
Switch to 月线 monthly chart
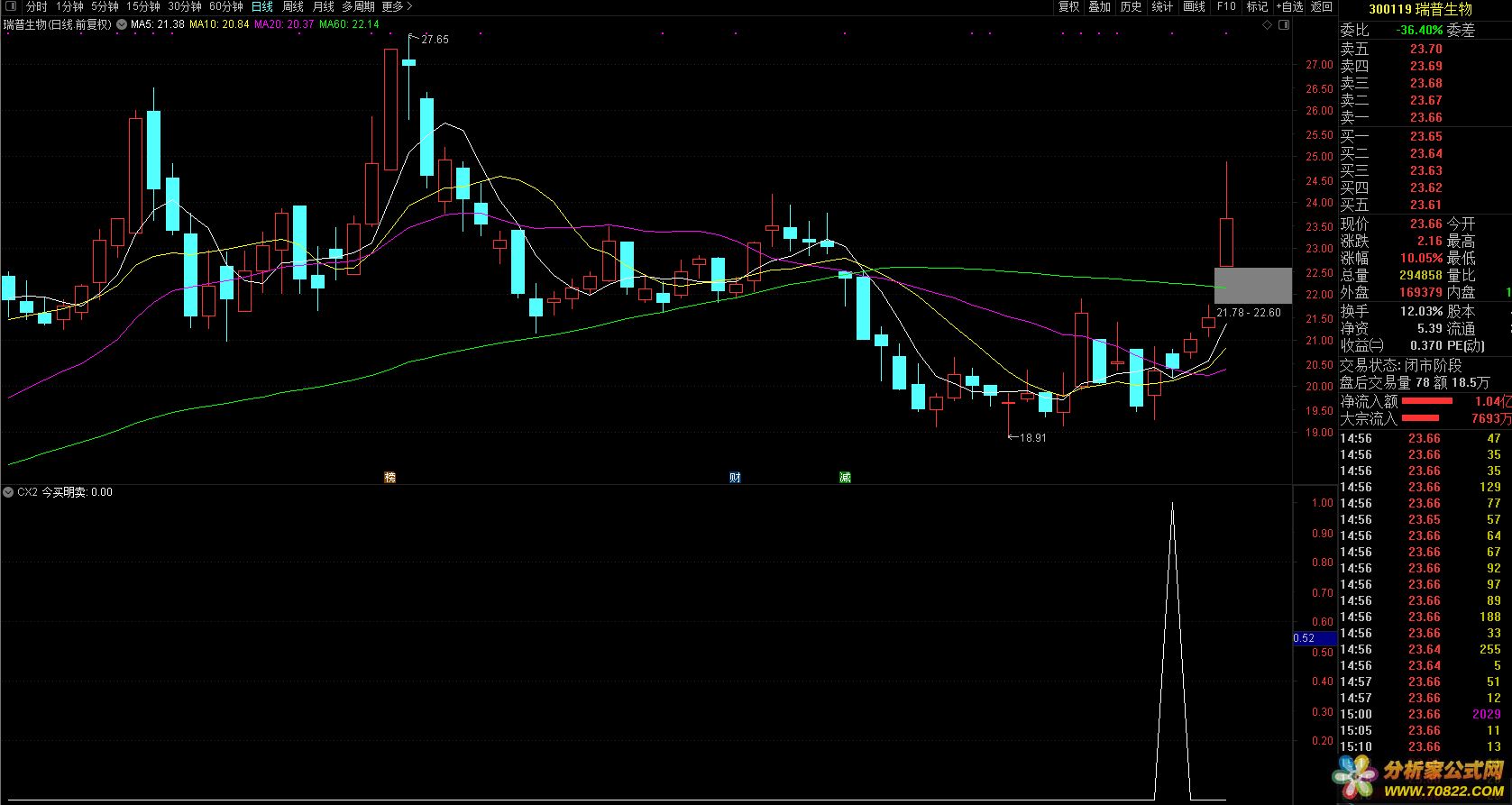tap(323, 6)
